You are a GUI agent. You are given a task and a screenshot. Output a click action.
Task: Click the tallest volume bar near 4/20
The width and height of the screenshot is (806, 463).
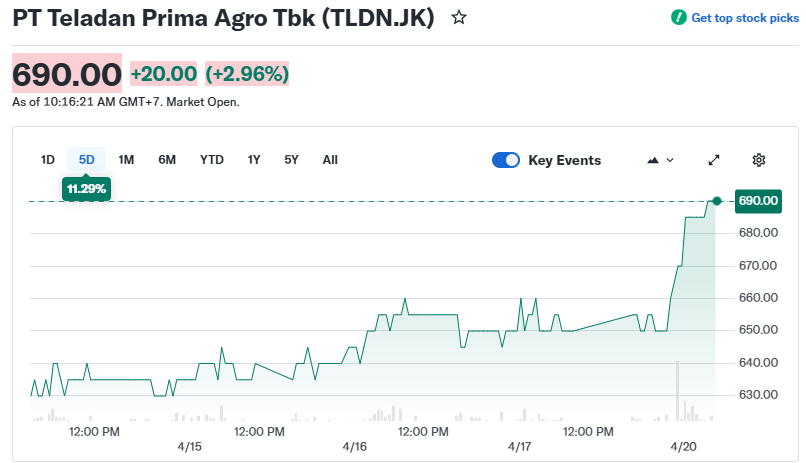[x=678, y=390]
